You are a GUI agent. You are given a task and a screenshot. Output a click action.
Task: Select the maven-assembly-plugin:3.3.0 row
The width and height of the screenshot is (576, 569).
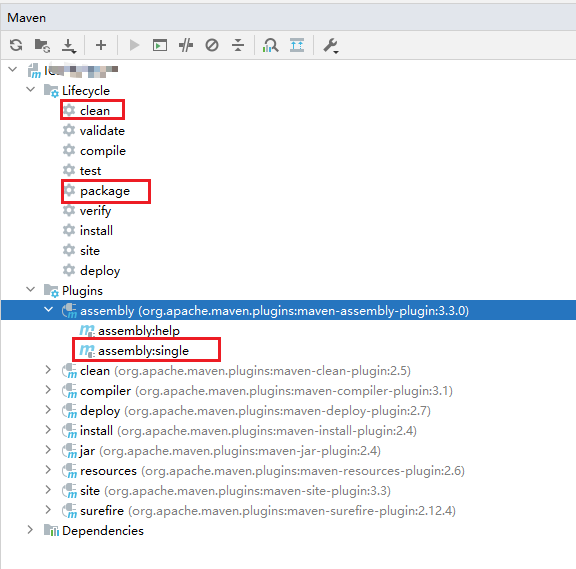pyautogui.click(x=288, y=310)
